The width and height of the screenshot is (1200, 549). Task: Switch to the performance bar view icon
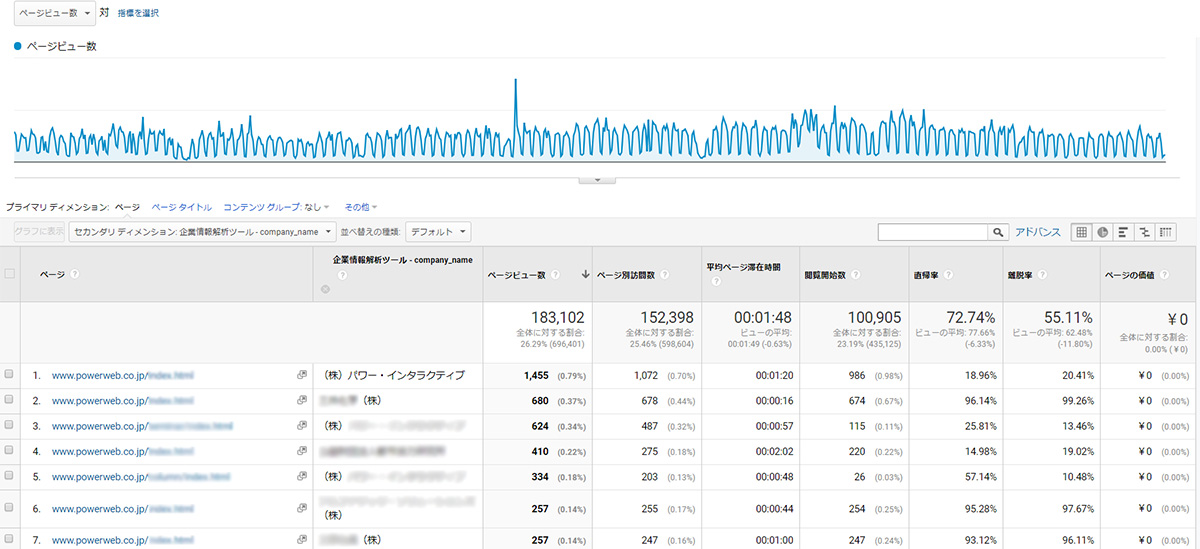coord(1123,232)
